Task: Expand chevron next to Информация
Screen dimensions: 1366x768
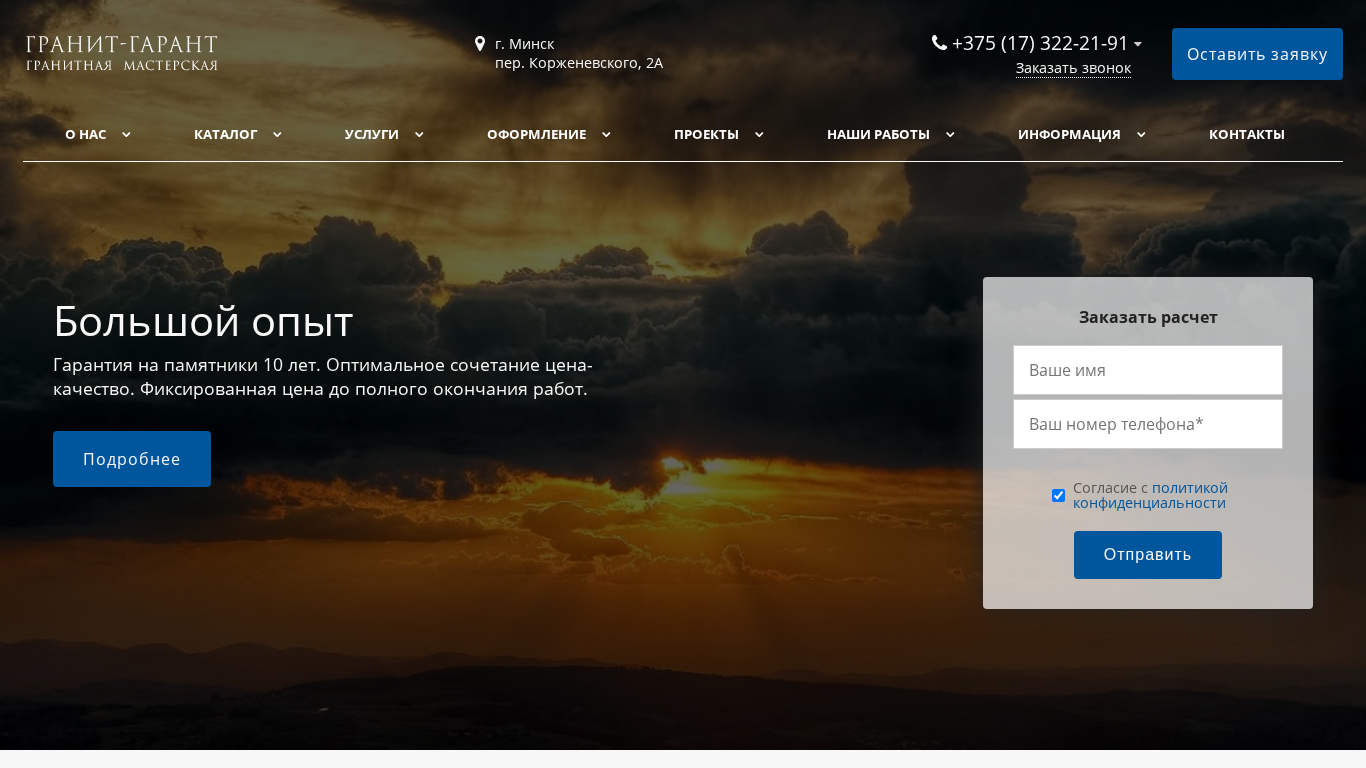Action: click(1141, 135)
